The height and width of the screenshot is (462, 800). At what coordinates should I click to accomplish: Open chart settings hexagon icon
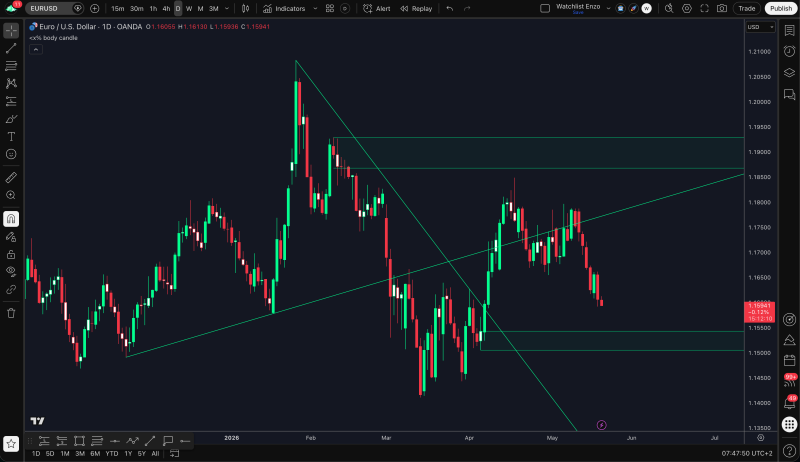click(x=687, y=8)
